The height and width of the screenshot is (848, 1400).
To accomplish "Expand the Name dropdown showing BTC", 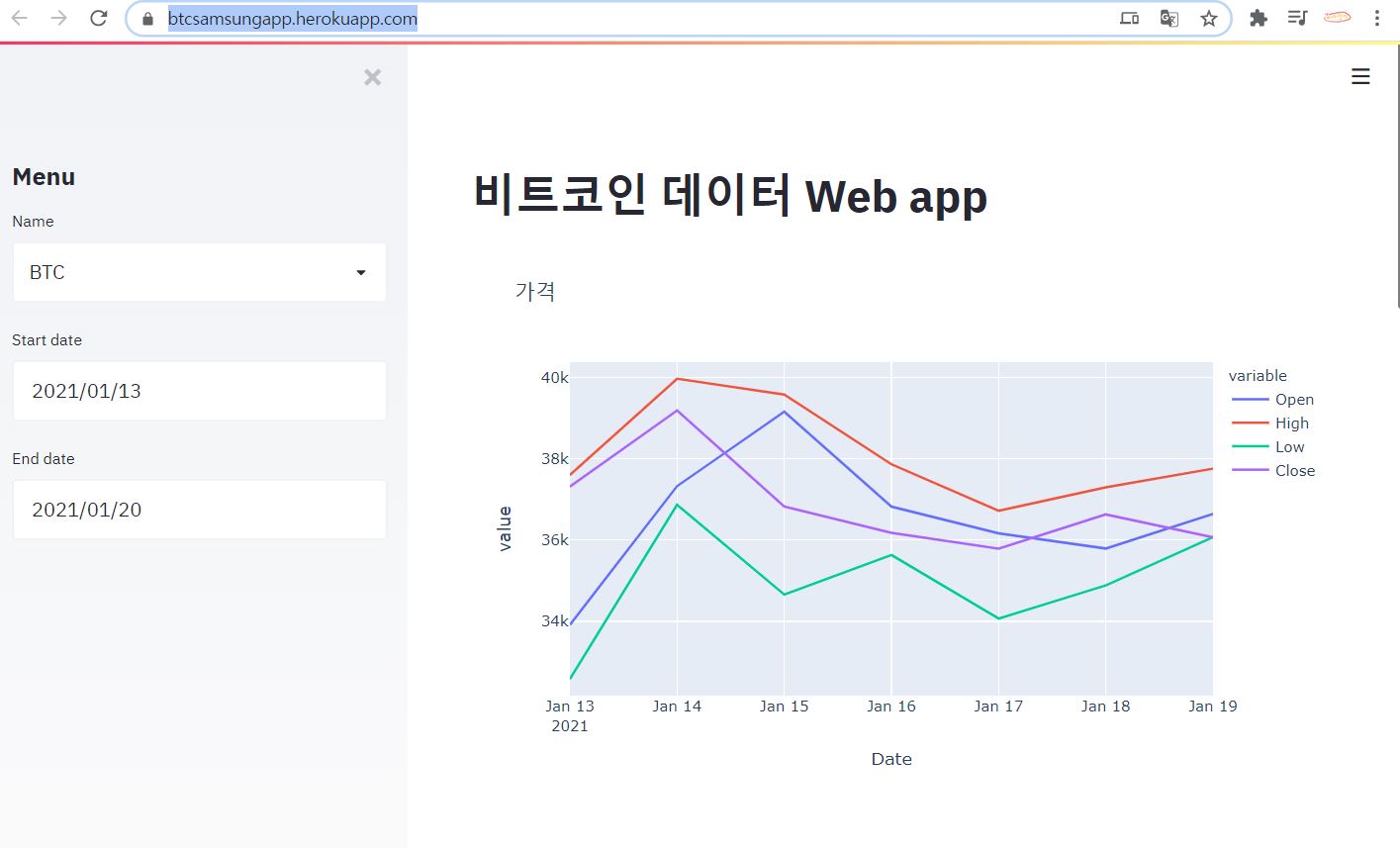I will (199, 272).
